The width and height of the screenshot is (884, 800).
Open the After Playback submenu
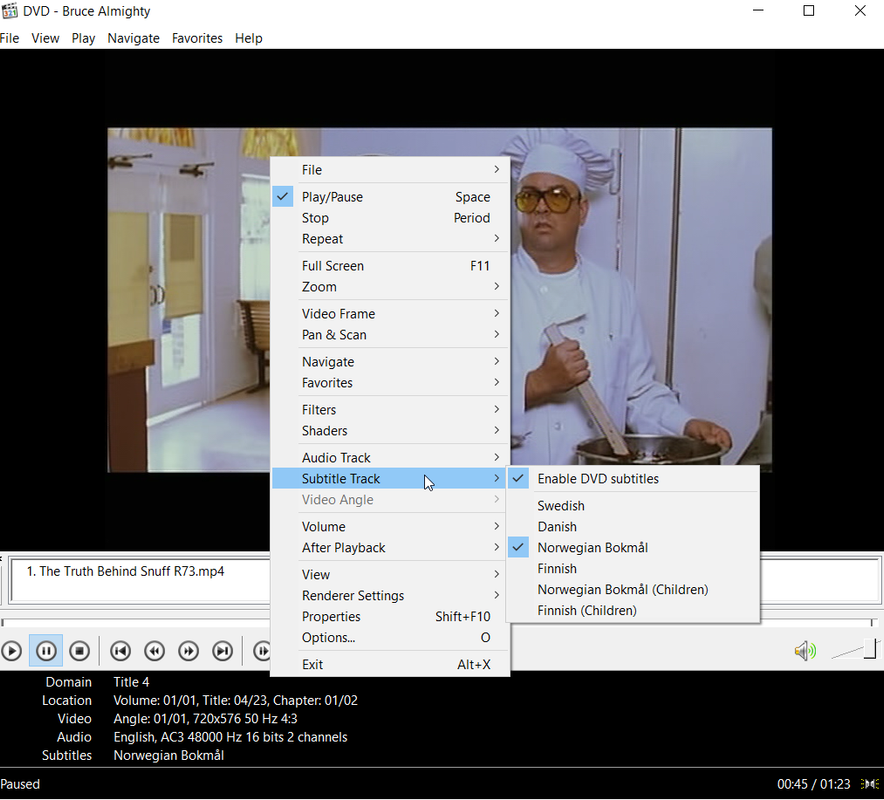[390, 547]
